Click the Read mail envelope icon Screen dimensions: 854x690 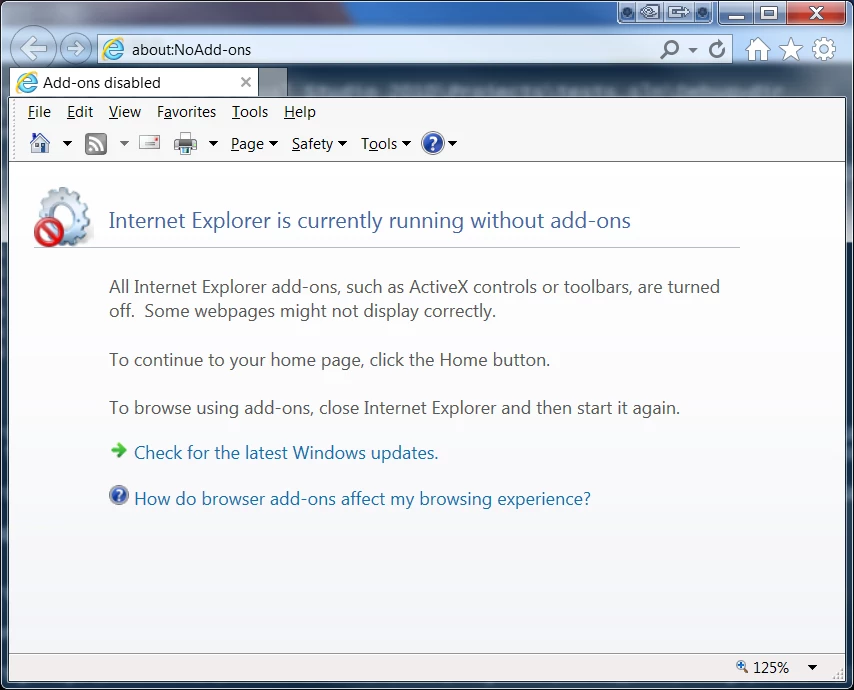pyautogui.click(x=149, y=143)
